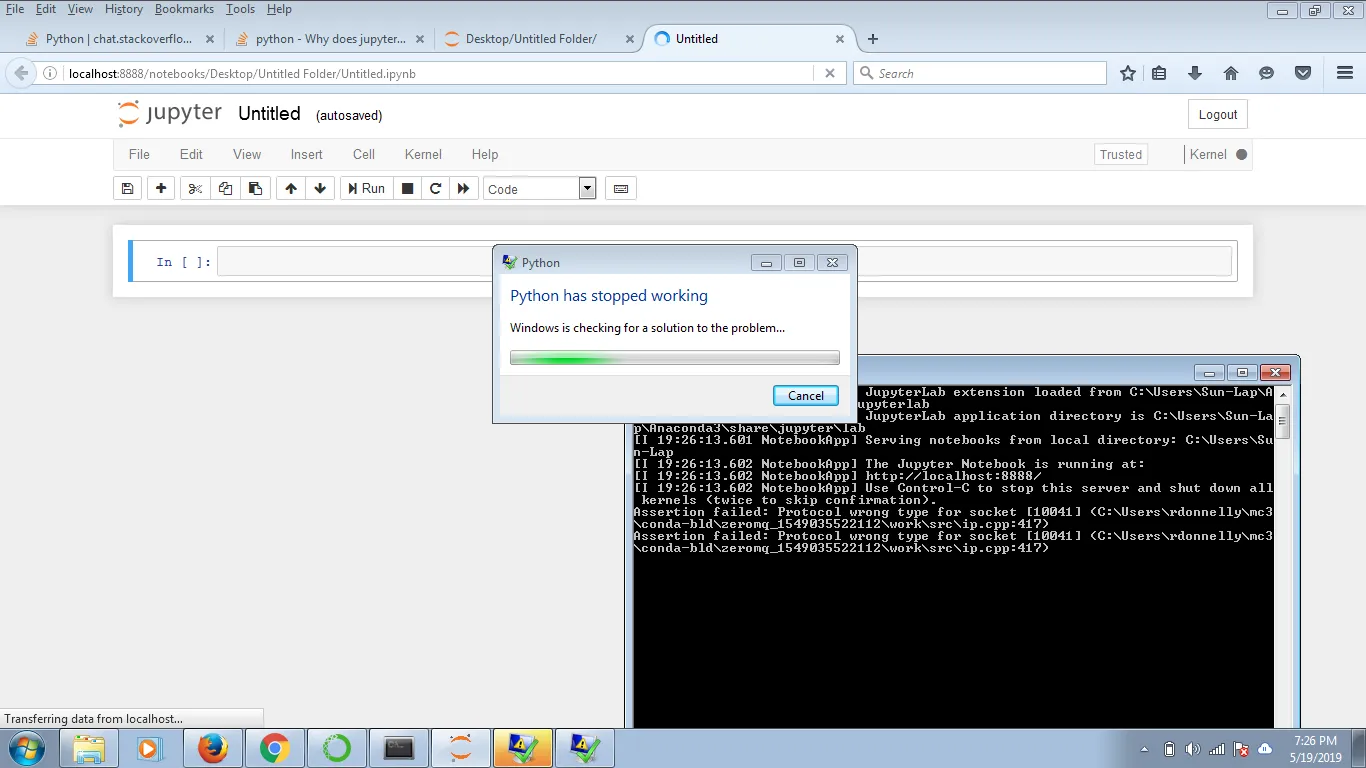The image size is (1366, 768).
Task: Open Google Chrome from the taskbar
Action: [x=275, y=748]
